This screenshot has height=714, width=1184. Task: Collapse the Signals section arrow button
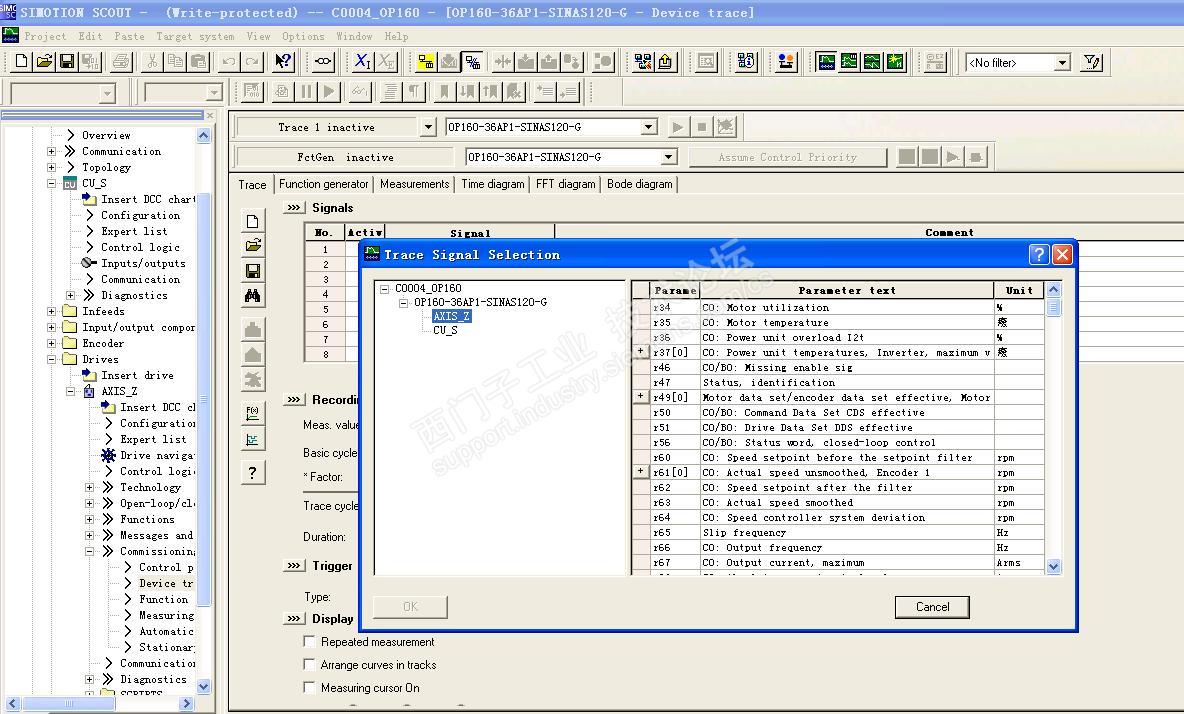point(294,208)
